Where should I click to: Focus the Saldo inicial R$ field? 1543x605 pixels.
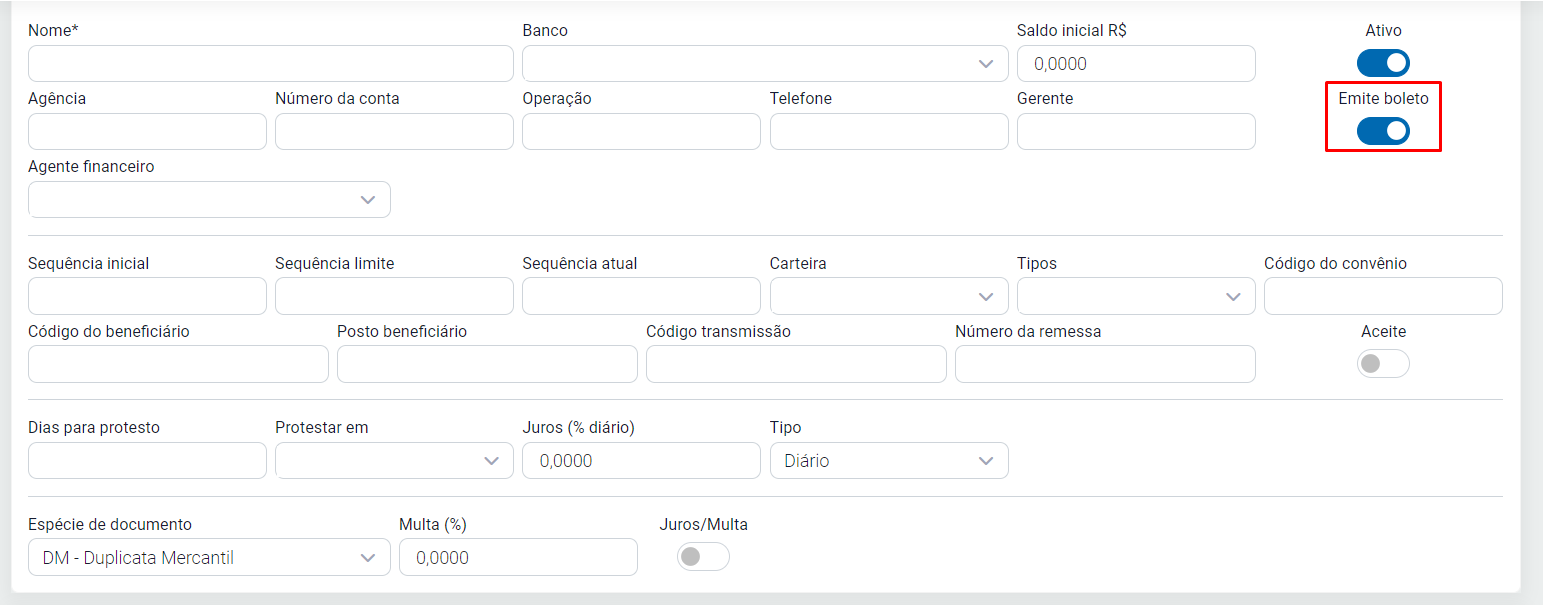coord(1135,64)
